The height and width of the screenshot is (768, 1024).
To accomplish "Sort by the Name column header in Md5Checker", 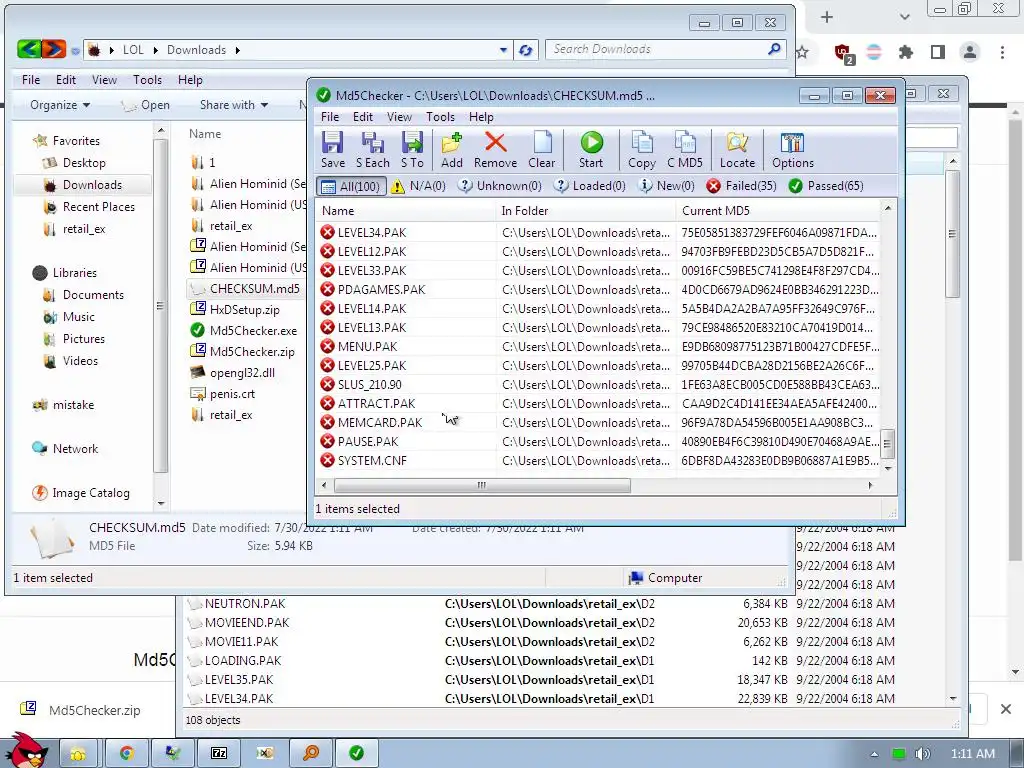I will point(406,211).
